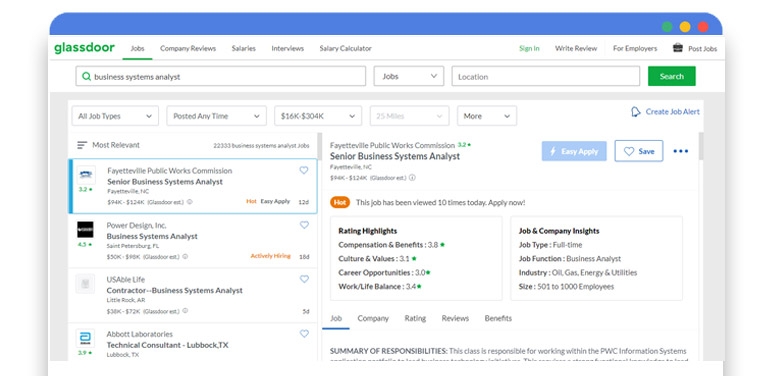Open the All Job Types dropdown
The image size is (762, 376).
coord(115,116)
